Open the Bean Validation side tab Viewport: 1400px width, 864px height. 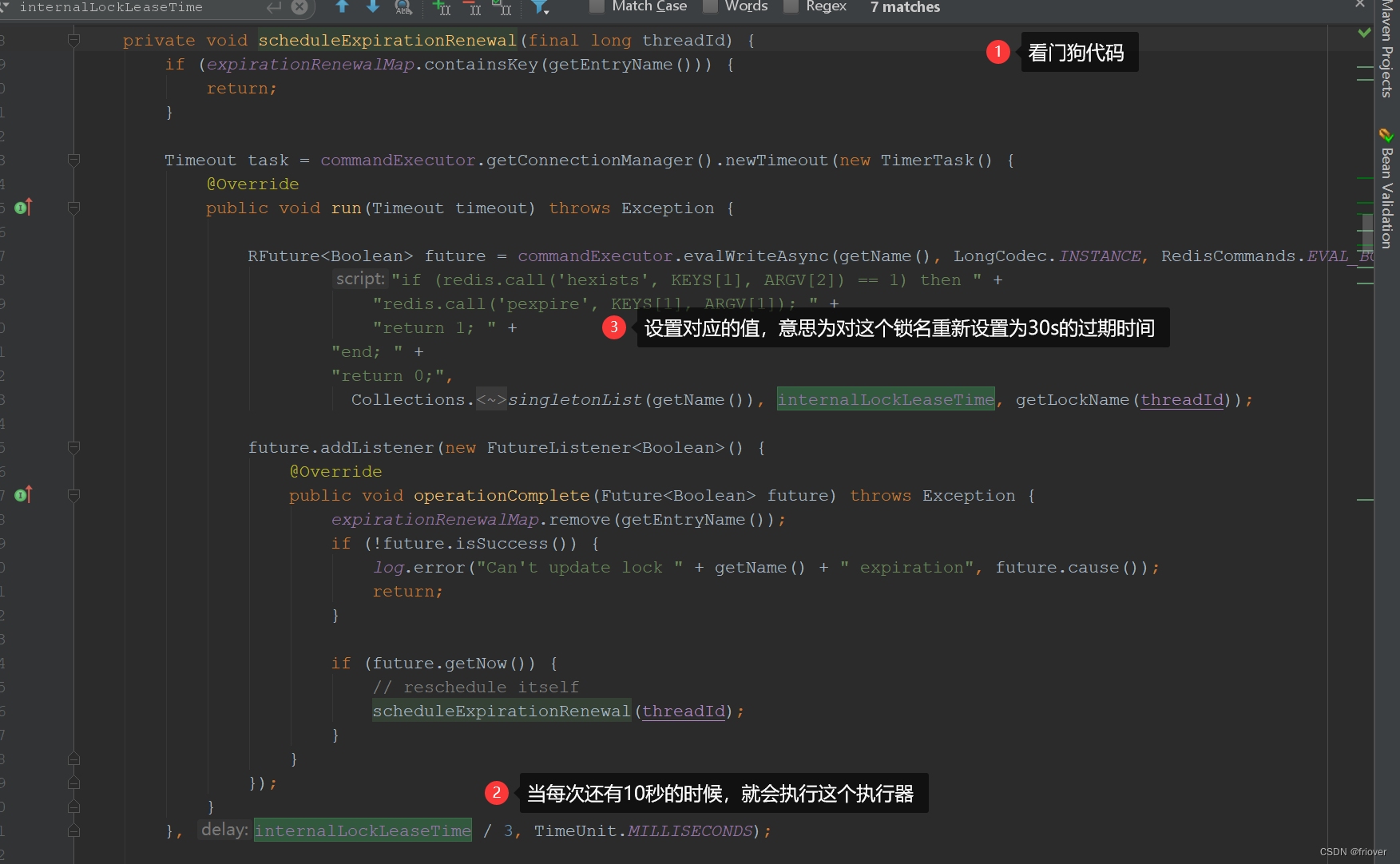(1387, 188)
